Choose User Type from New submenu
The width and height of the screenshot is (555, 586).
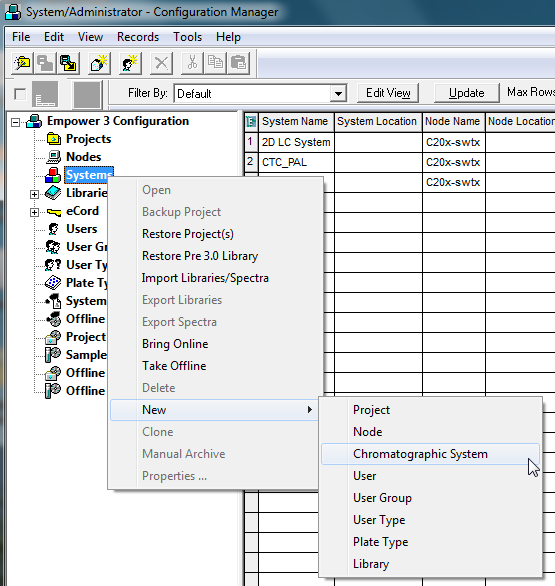[430, 520]
